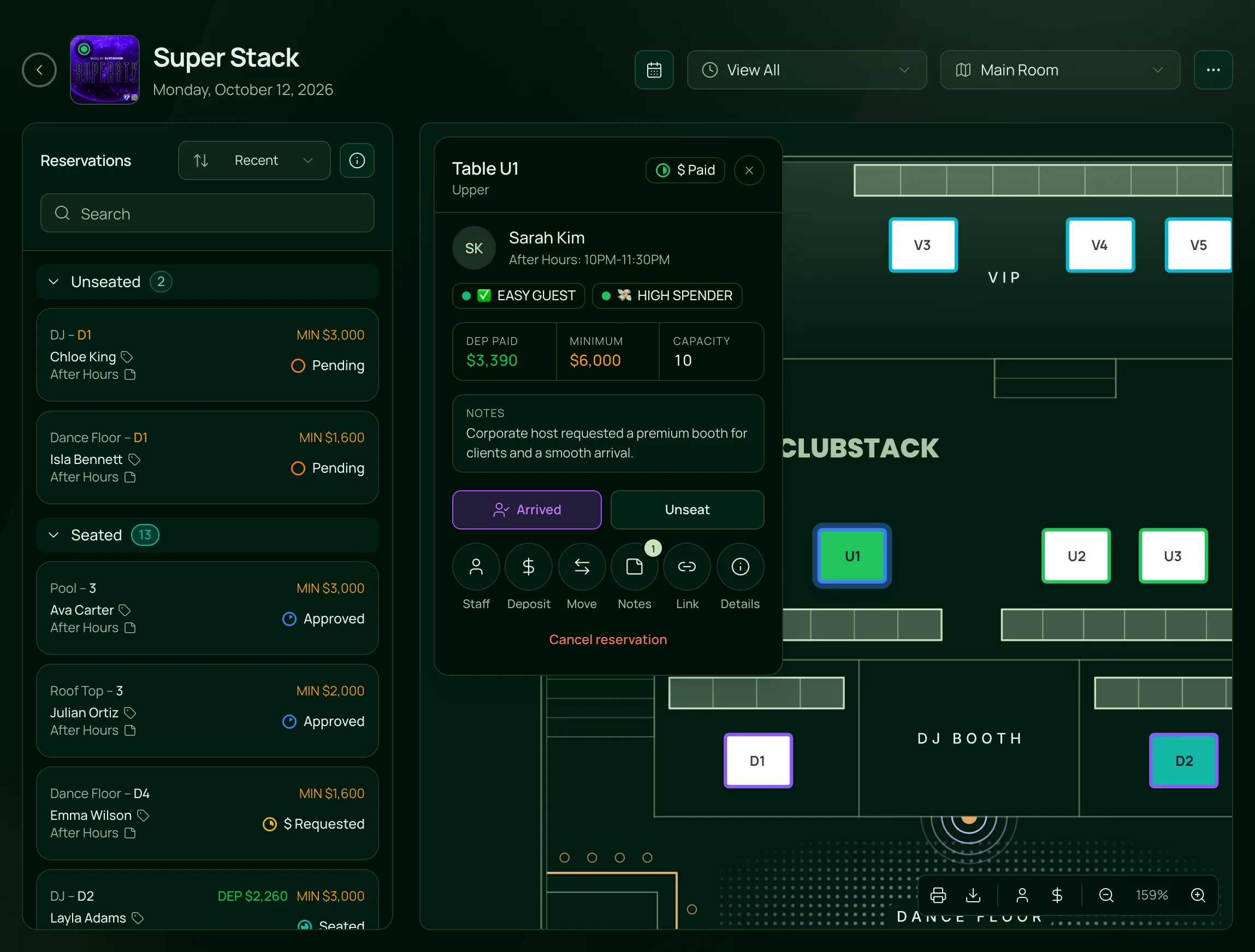Image resolution: width=1255 pixels, height=952 pixels.
Task: Select table V3 on the map
Action: click(x=922, y=246)
